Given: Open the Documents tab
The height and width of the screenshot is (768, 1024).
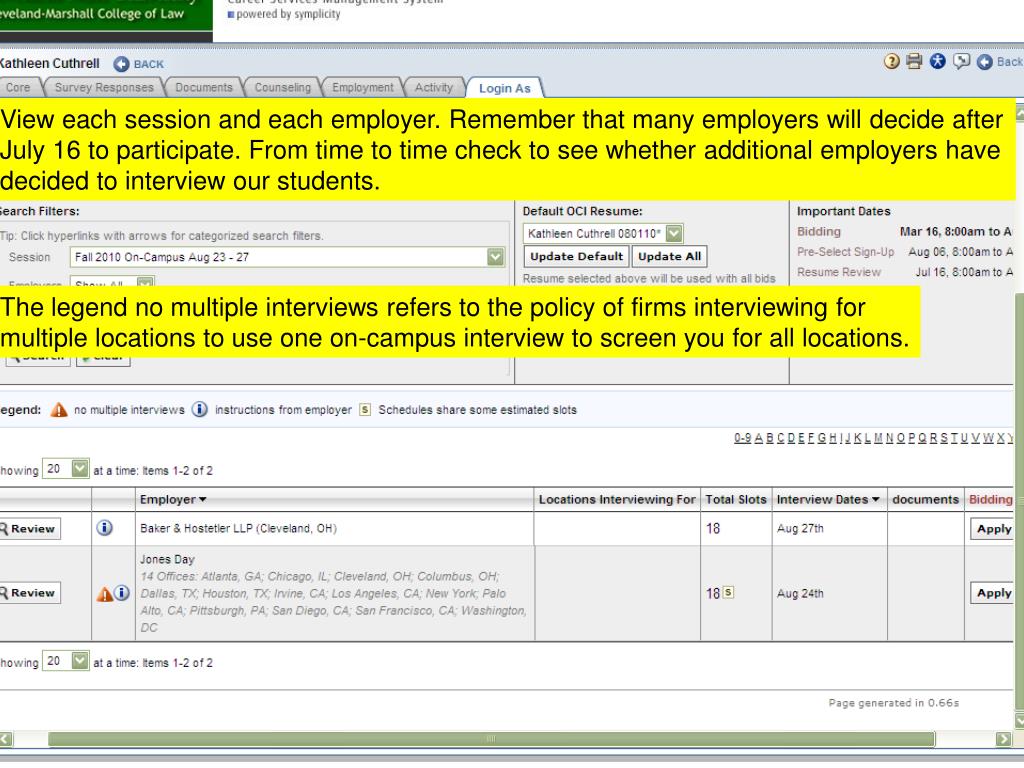Looking at the screenshot, I should (204, 88).
